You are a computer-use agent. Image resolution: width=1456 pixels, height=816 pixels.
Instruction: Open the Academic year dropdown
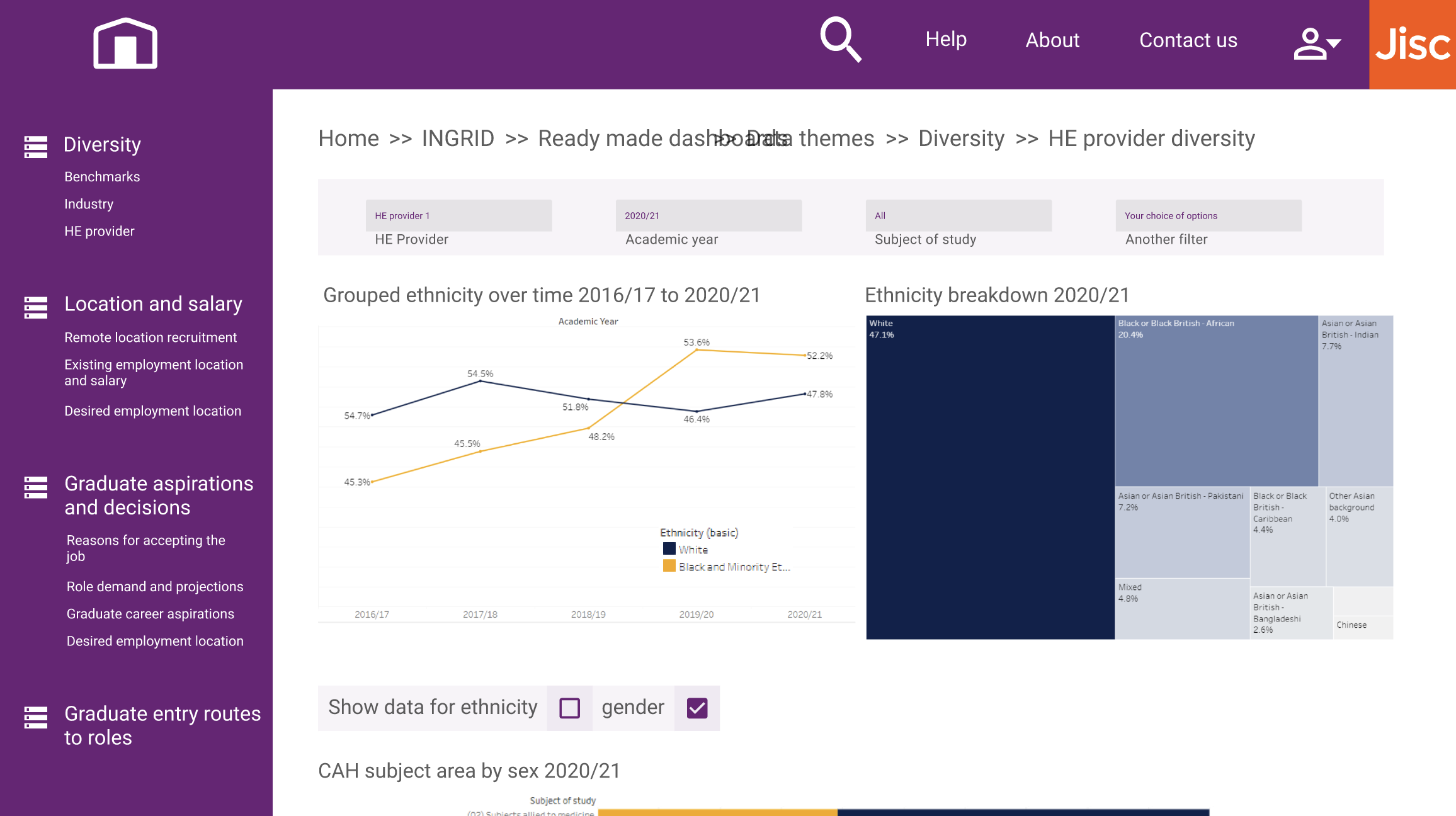point(708,216)
